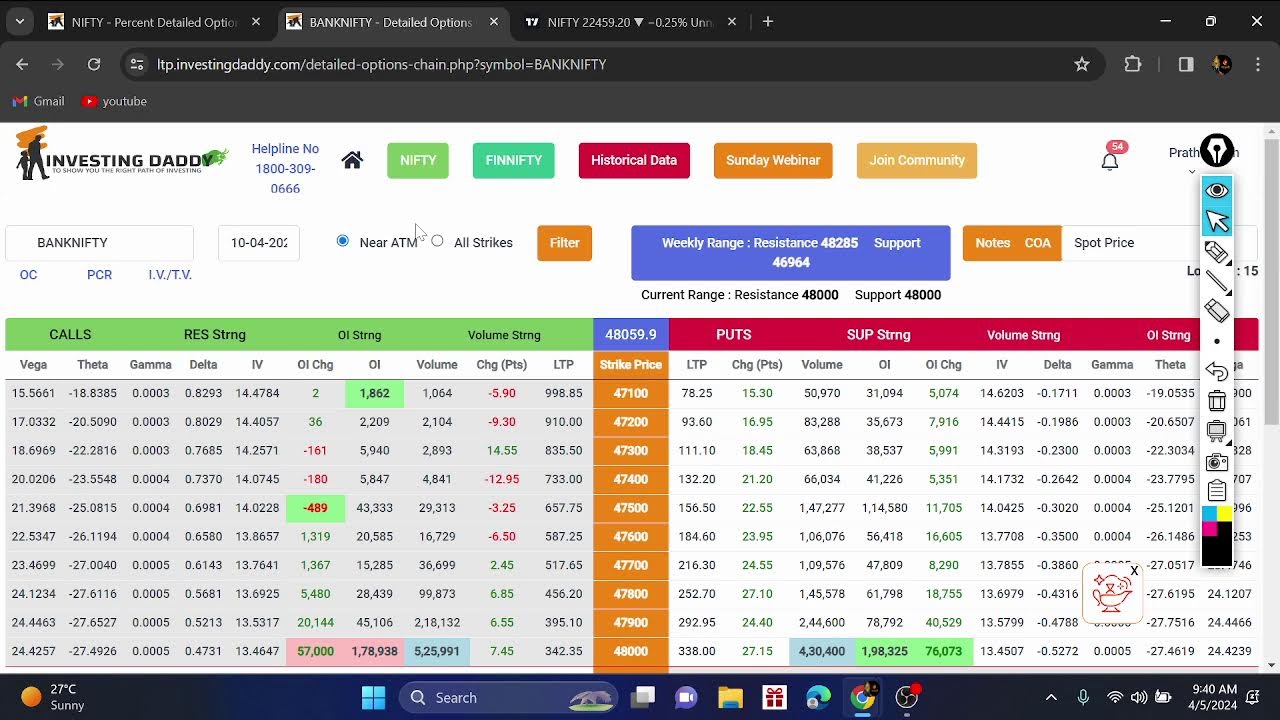Click the browser address bar URL
Image resolution: width=1280 pixels, height=720 pixels.
(x=381, y=64)
